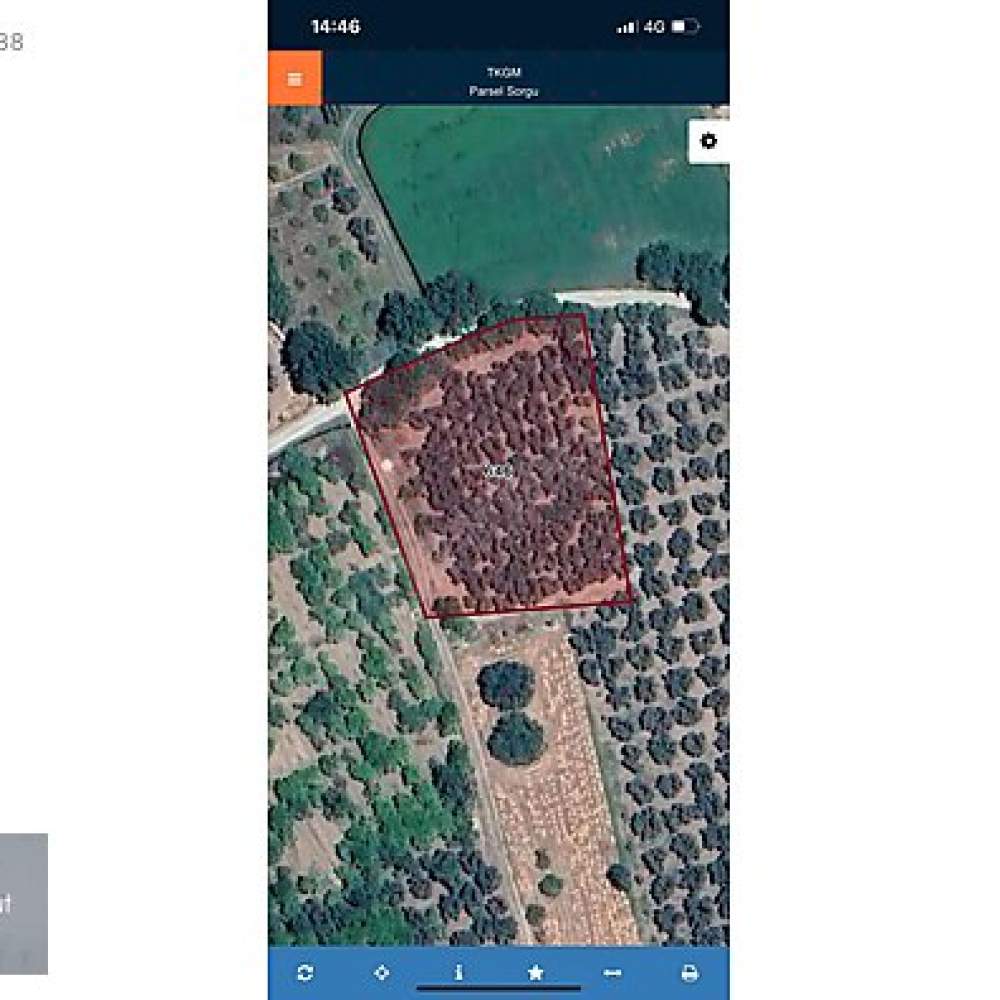Tap the refresh icon in bottom toolbar
This screenshot has width=1000, height=1000.
[305, 973]
